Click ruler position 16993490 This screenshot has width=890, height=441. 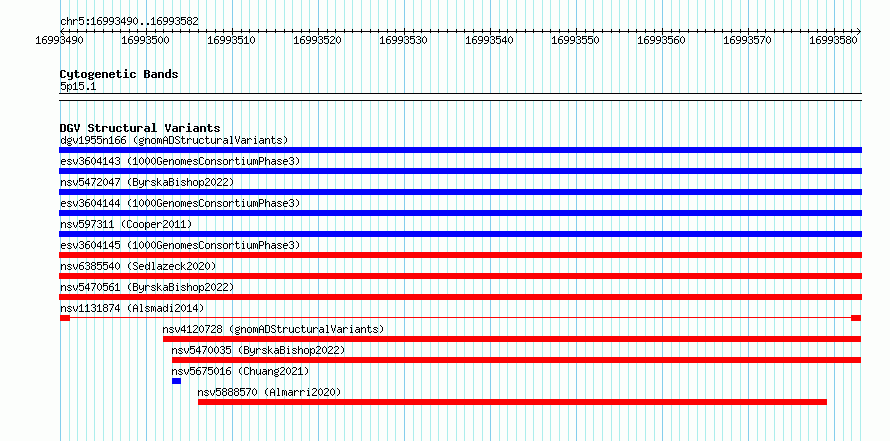click(x=60, y=40)
